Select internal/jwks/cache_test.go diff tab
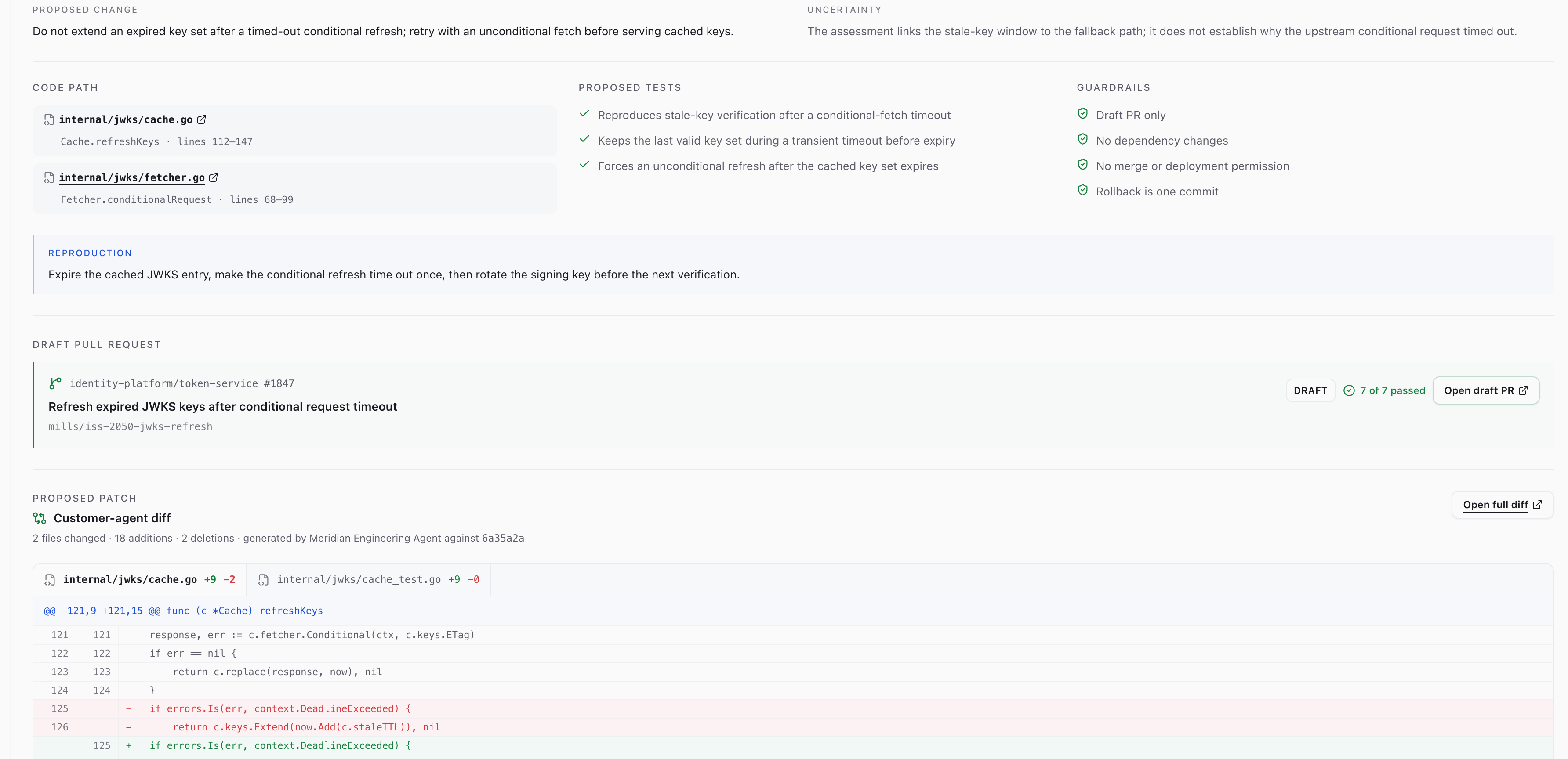The width and height of the screenshot is (1568, 759). pos(368,580)
